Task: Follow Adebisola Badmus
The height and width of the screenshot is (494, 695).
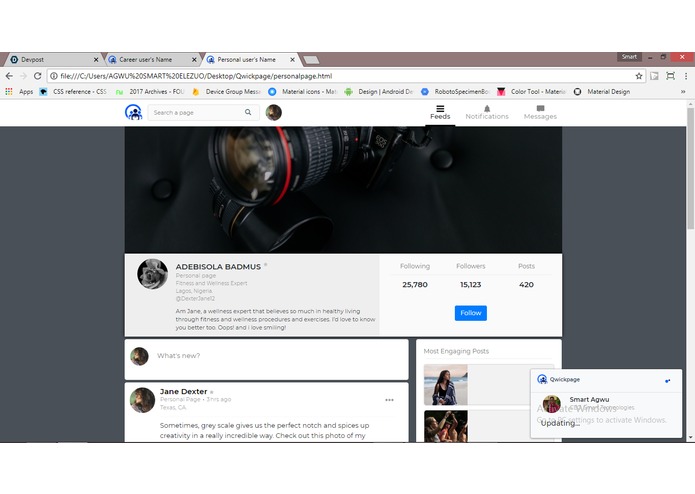Action: pyautogui.click(x=470, y=313)
